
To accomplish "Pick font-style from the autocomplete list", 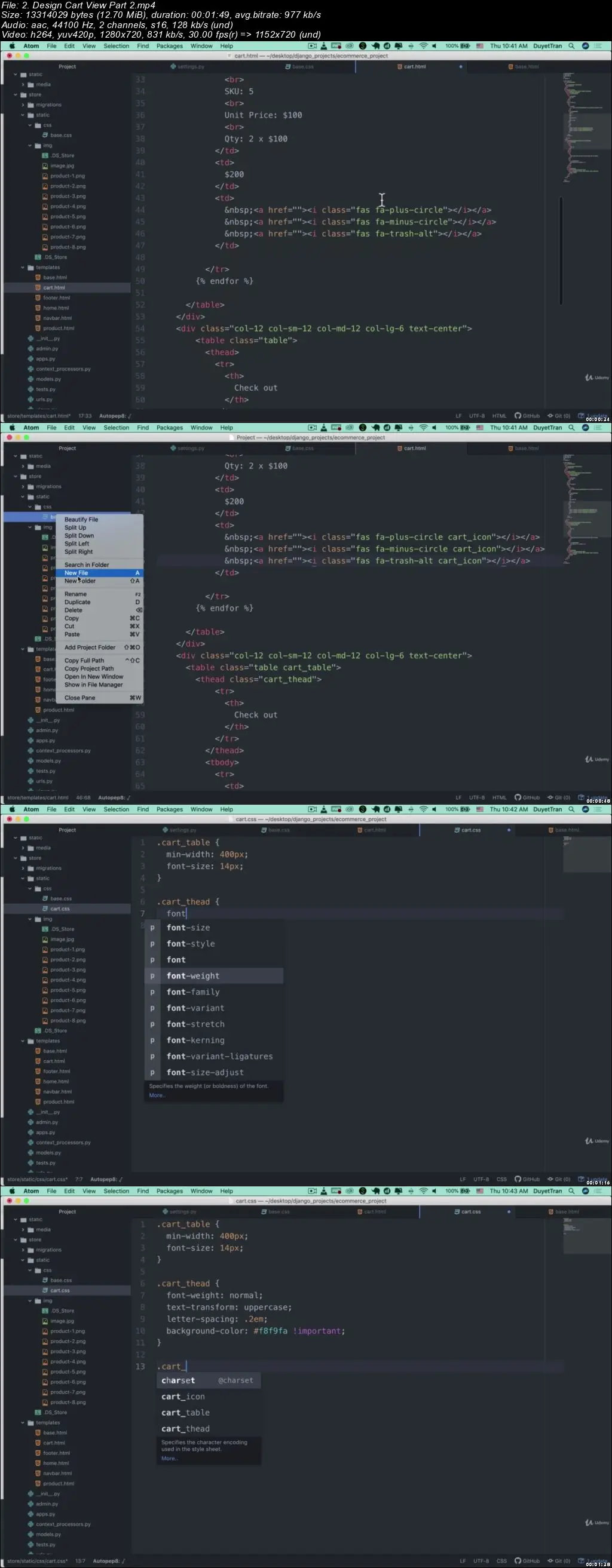I will click(x=214, y=943).
